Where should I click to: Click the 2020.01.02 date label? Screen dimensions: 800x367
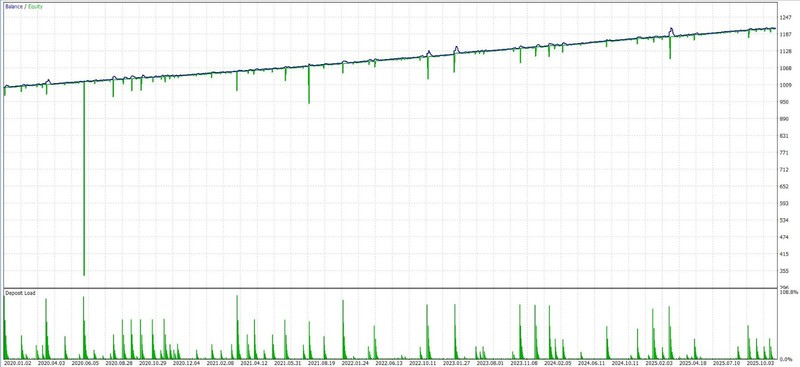point(18,363)
